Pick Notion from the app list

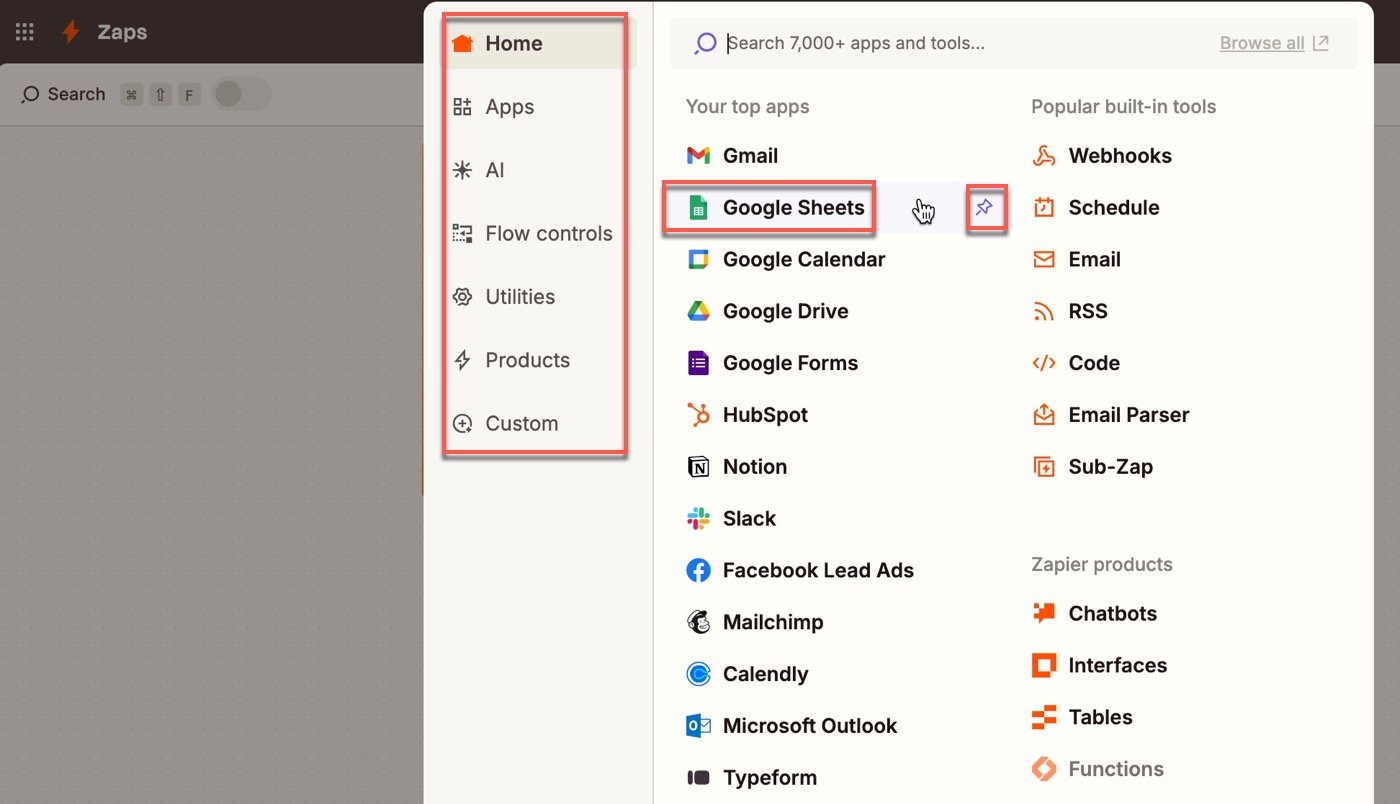(736, 467)
